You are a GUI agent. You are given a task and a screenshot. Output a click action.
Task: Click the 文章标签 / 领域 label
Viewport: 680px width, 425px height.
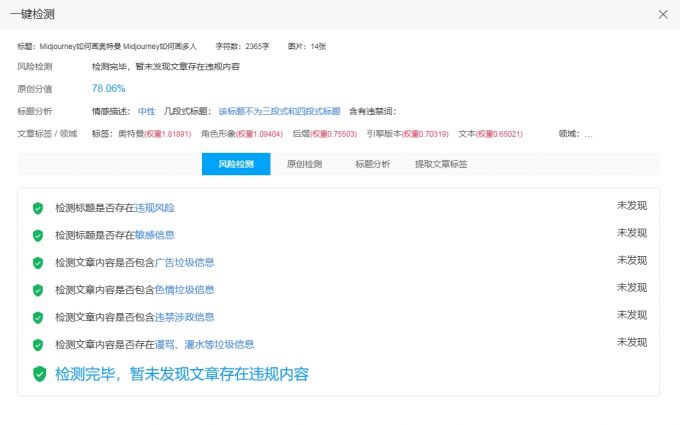pos(47,134)
